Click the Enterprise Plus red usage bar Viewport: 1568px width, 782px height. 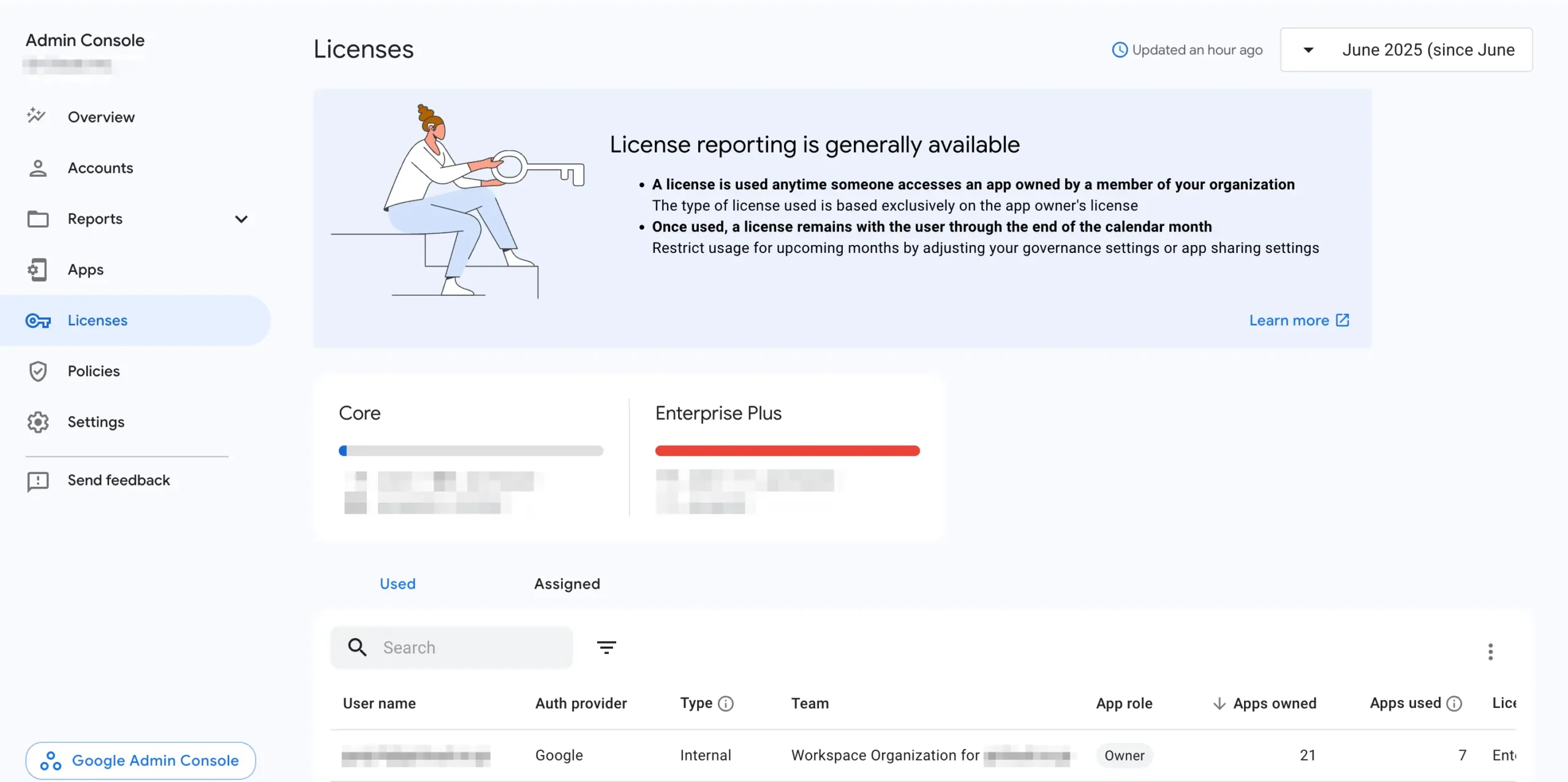click(x=788, y=451)
